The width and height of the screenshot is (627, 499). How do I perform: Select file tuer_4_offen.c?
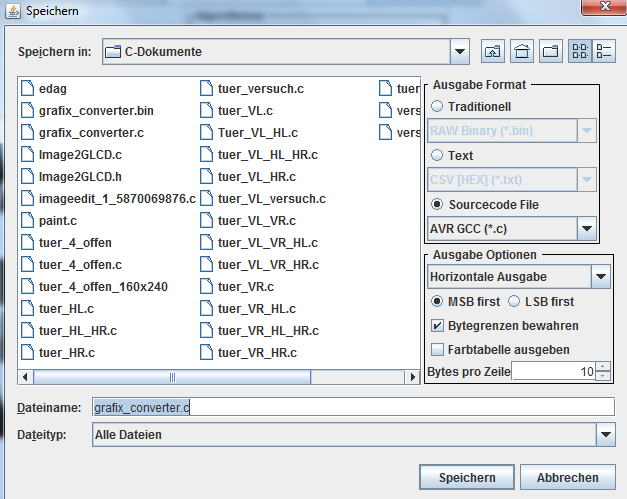point(72,264)
